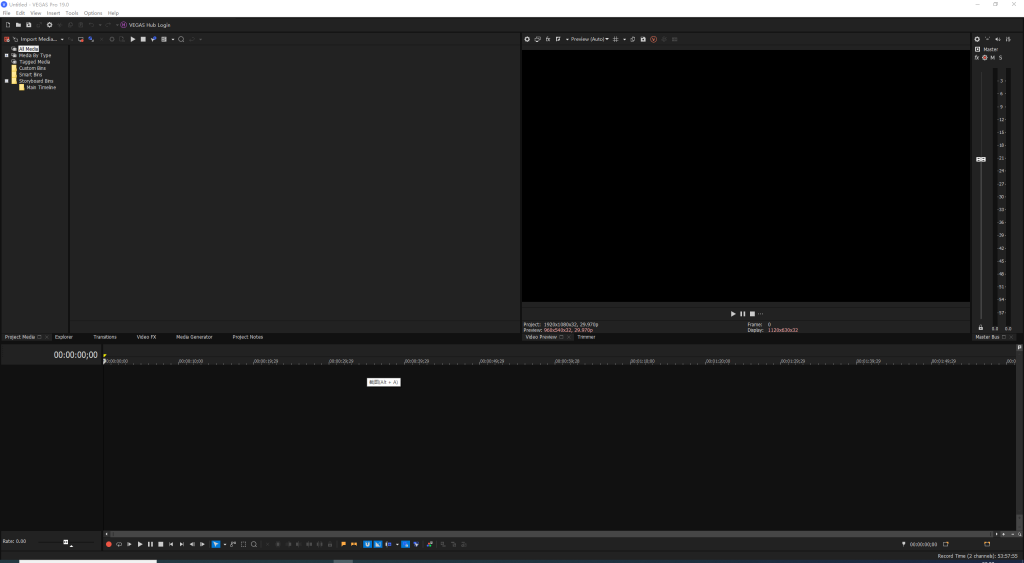The image size is (1024, 563).
Task: Open the File menu
Action: coord(7,13)
